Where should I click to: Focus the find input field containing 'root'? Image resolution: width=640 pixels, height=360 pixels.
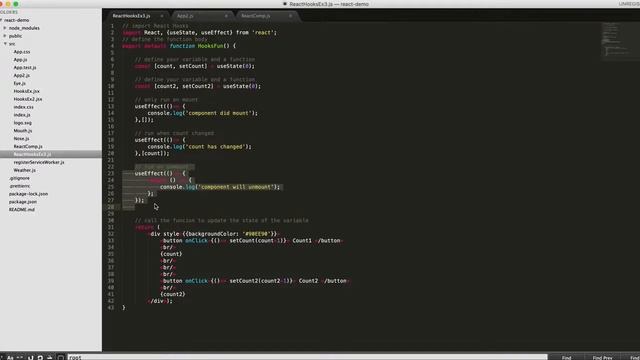[x=307, y=358]
